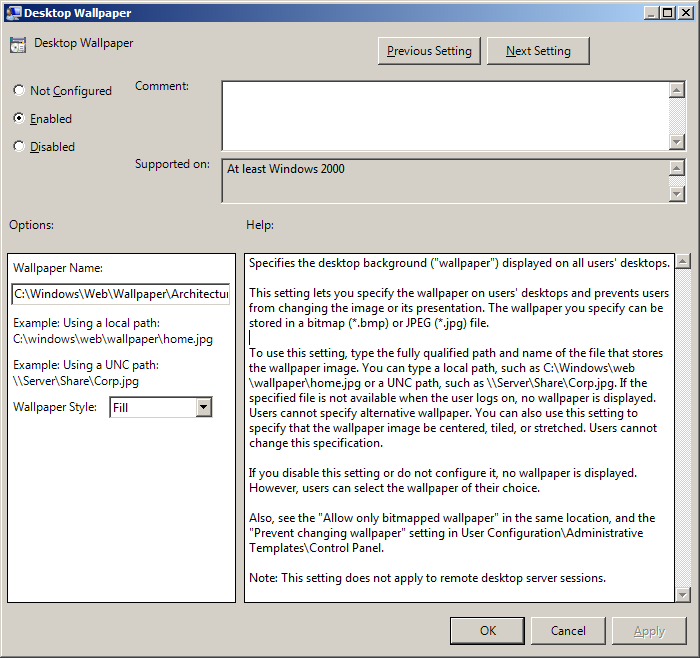Choose the Enabled radio option
Viewport: 700px width, 658px height.
pyautogui.click(x=19, y=119)
